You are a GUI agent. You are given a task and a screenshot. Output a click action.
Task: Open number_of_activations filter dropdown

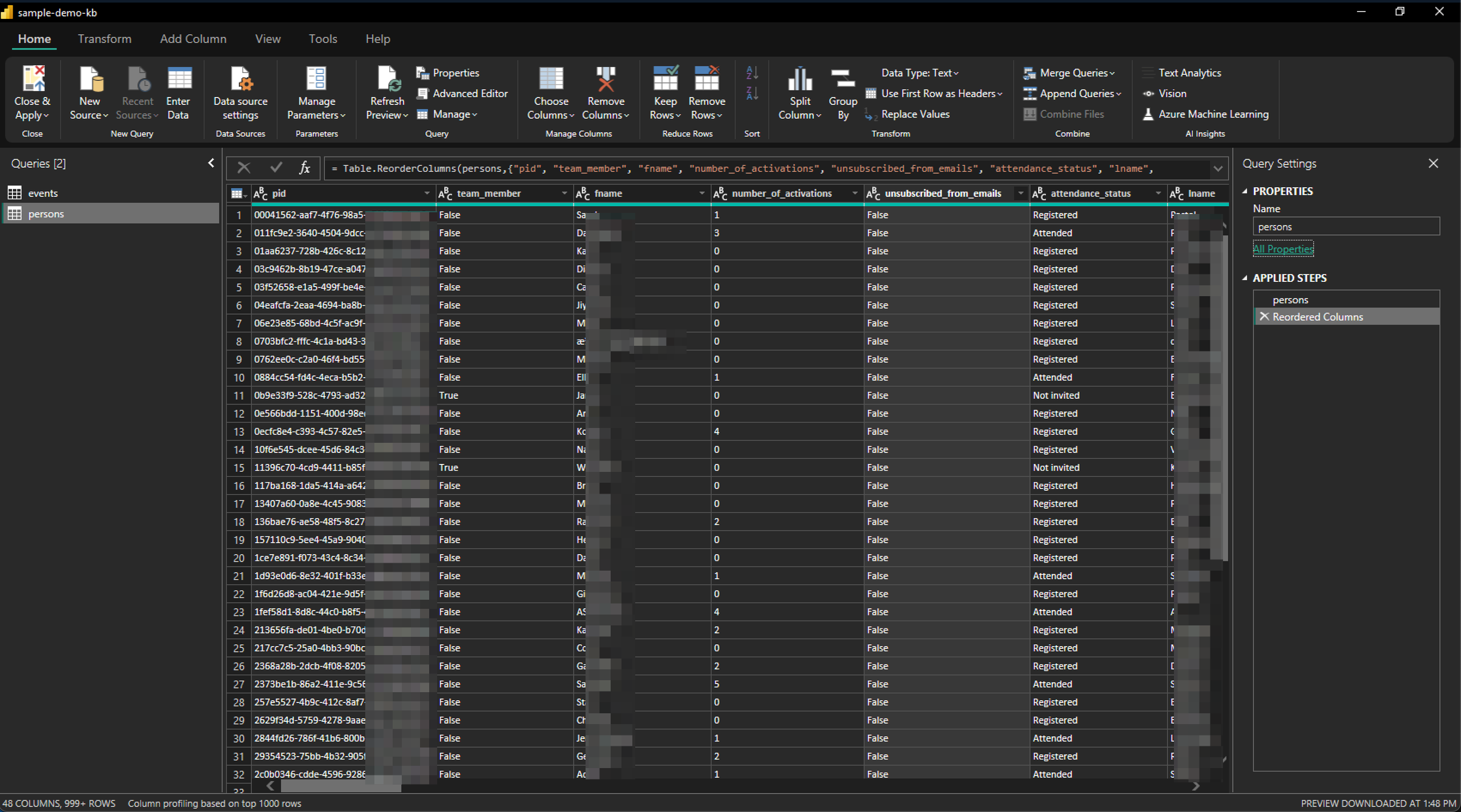tap(854, 194)
